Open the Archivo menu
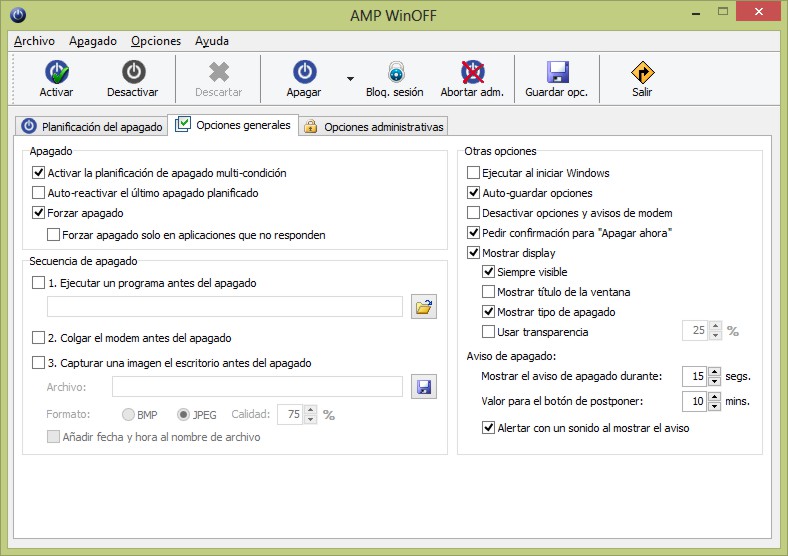The image size is (788, 556). (34, 41)
